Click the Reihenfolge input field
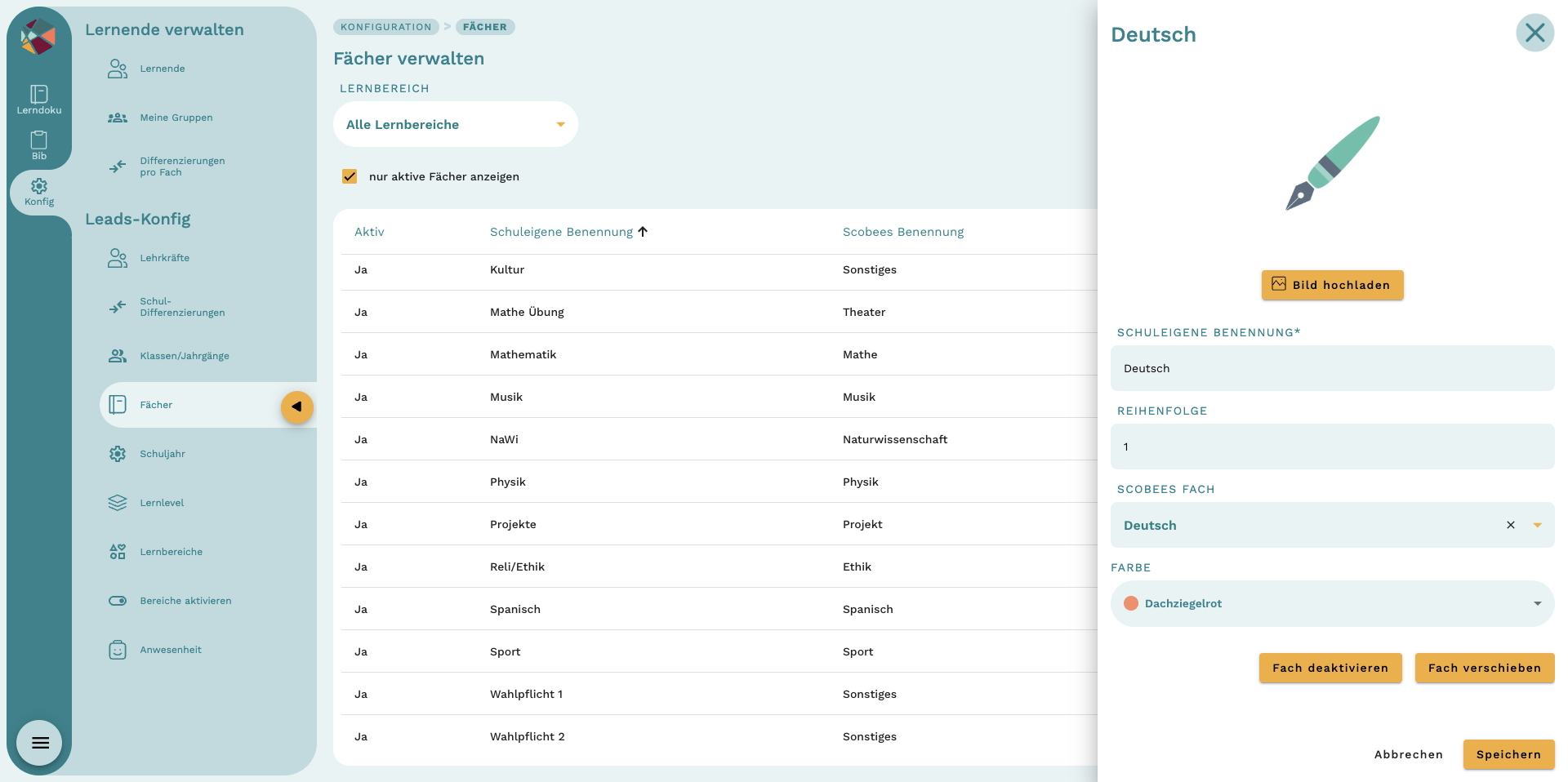Viewport: 1568px width, 782px height. point(1331,447)
